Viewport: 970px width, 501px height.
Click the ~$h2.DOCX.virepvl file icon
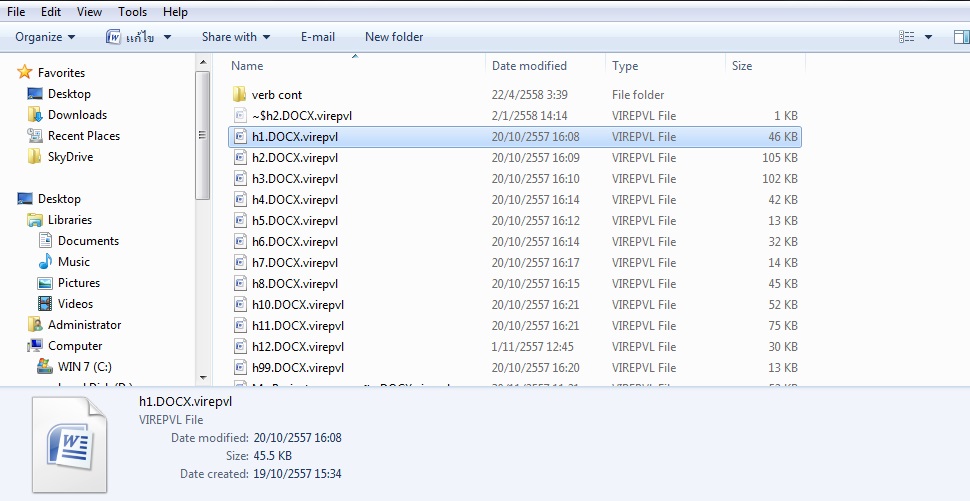tap(241, 116)
